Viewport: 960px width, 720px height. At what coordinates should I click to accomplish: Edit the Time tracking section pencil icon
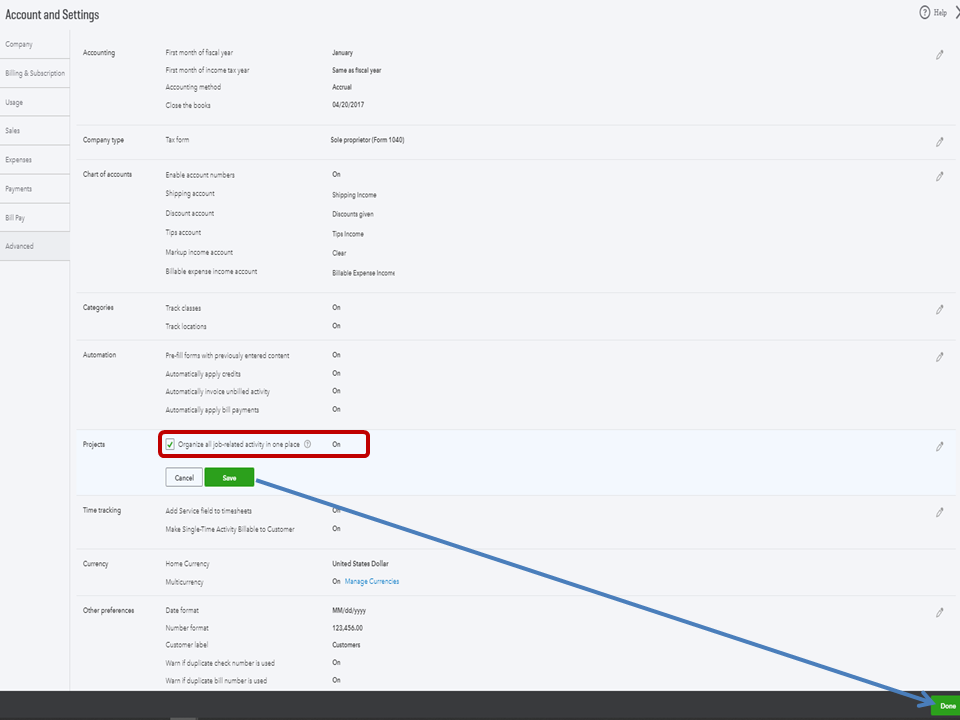click(939, 512)
